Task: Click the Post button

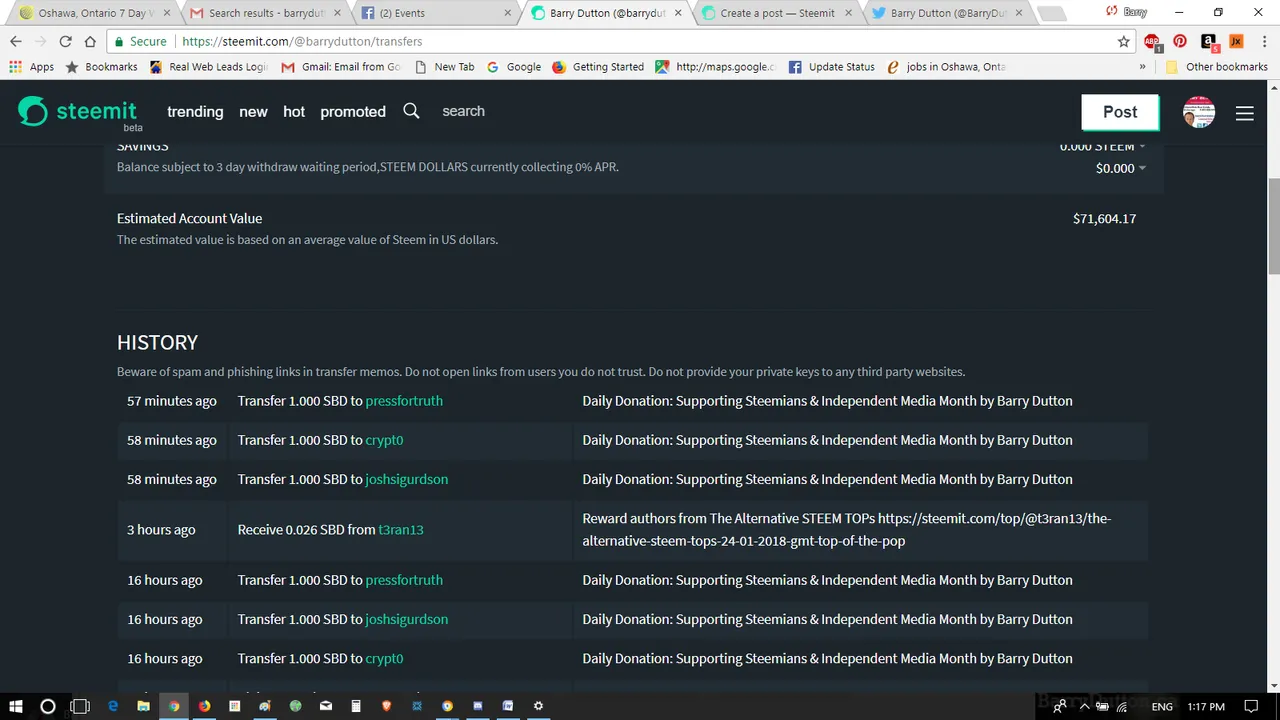Action: coord(1120,112)
